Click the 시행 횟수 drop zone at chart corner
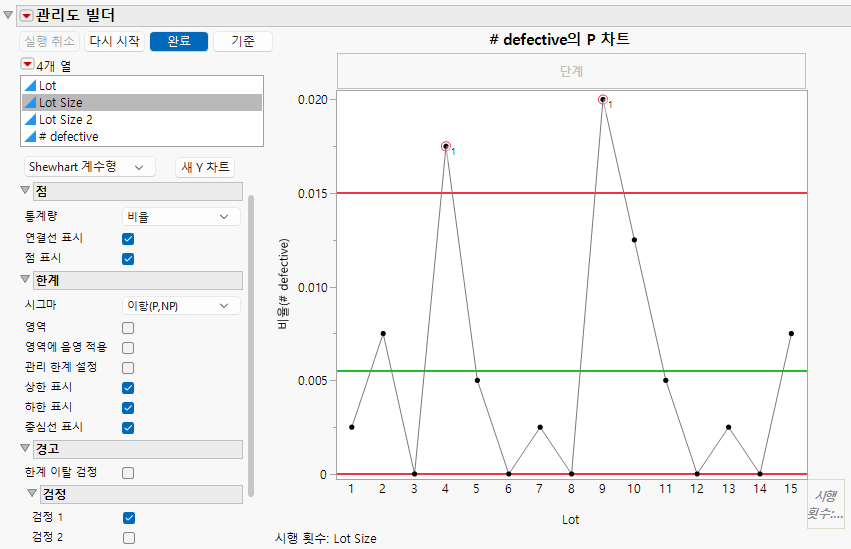 point(825,504)
